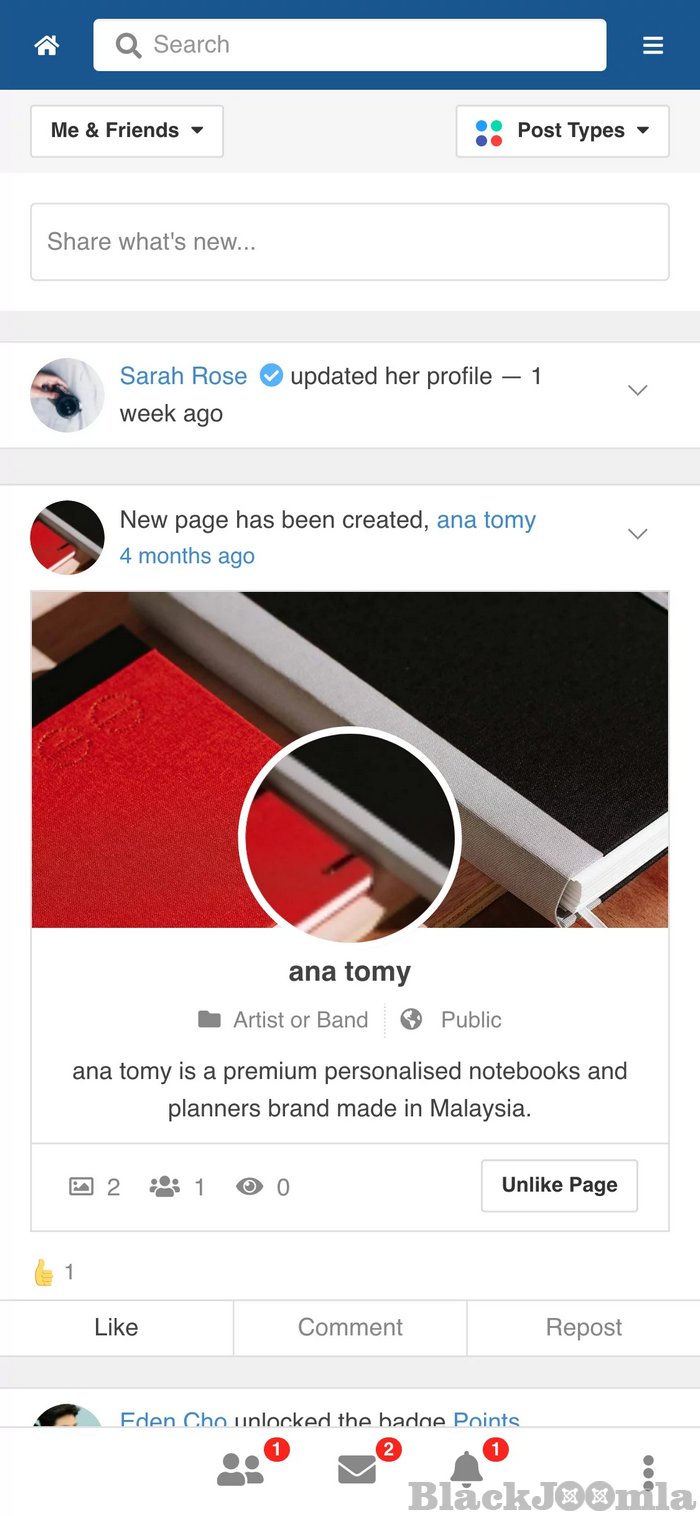The image size is (700, 1516).
Task: Click the Unlike Page button
Action: 559,1185
